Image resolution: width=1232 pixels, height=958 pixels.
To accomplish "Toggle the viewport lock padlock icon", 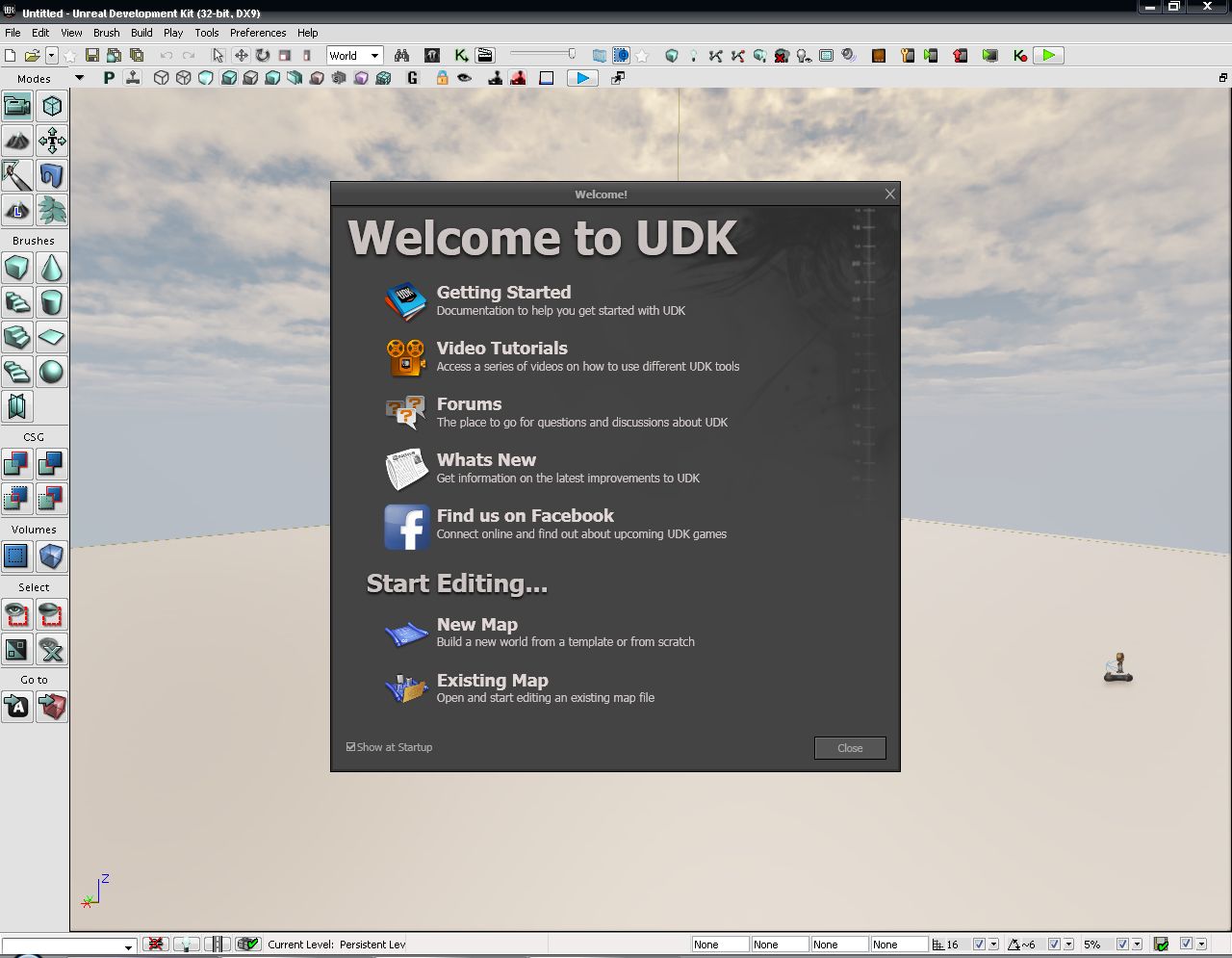I will click(442, 78).
